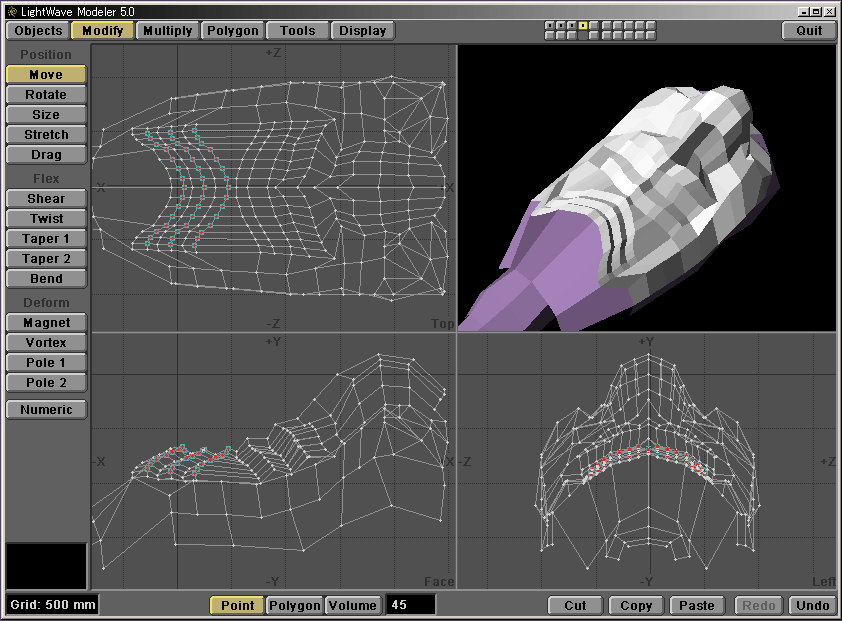Open the Display tab
This screenshot has width=842, height=621.
[x=362, y=31]
